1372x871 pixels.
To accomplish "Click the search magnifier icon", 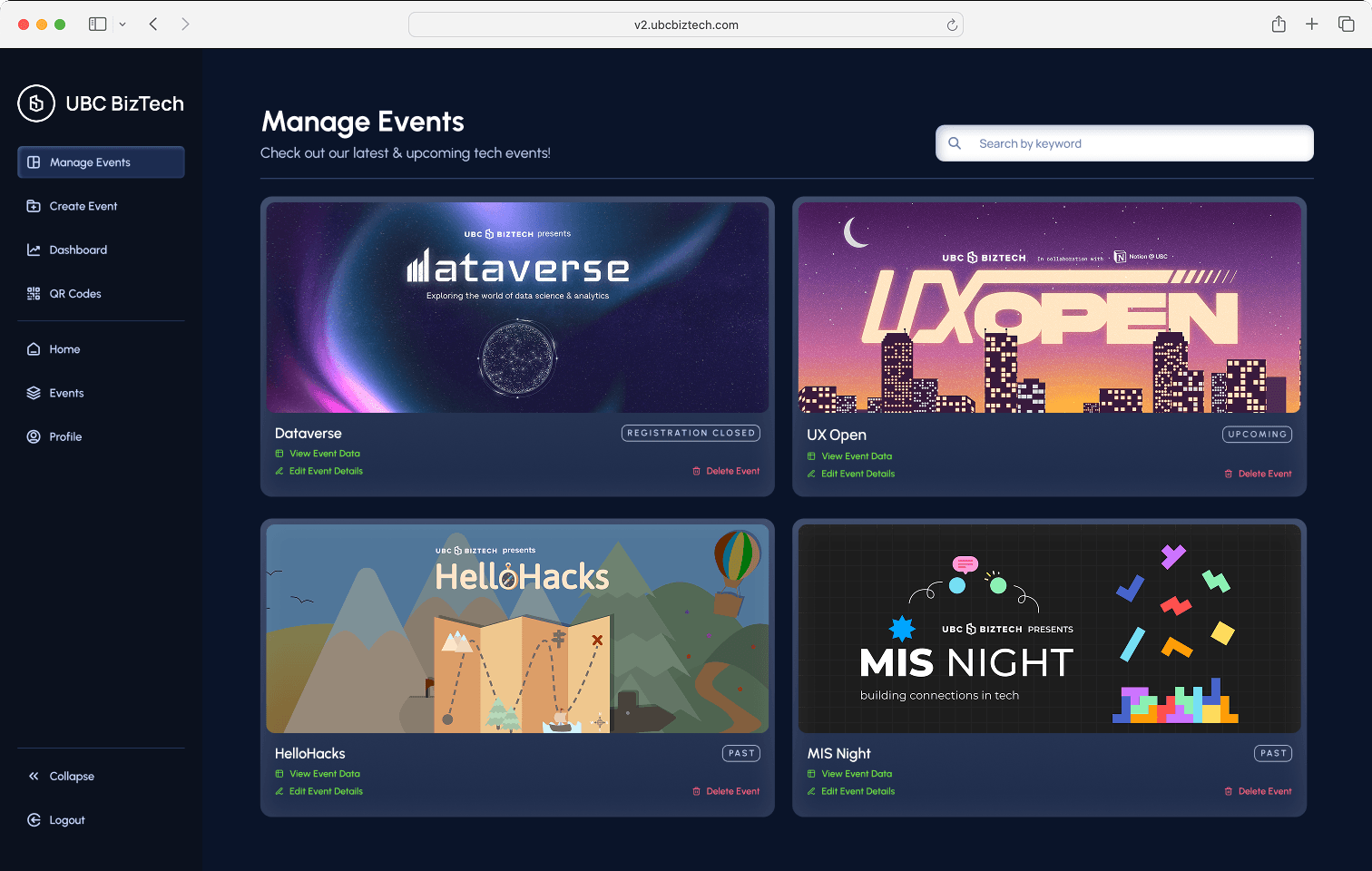I will 955,143.
